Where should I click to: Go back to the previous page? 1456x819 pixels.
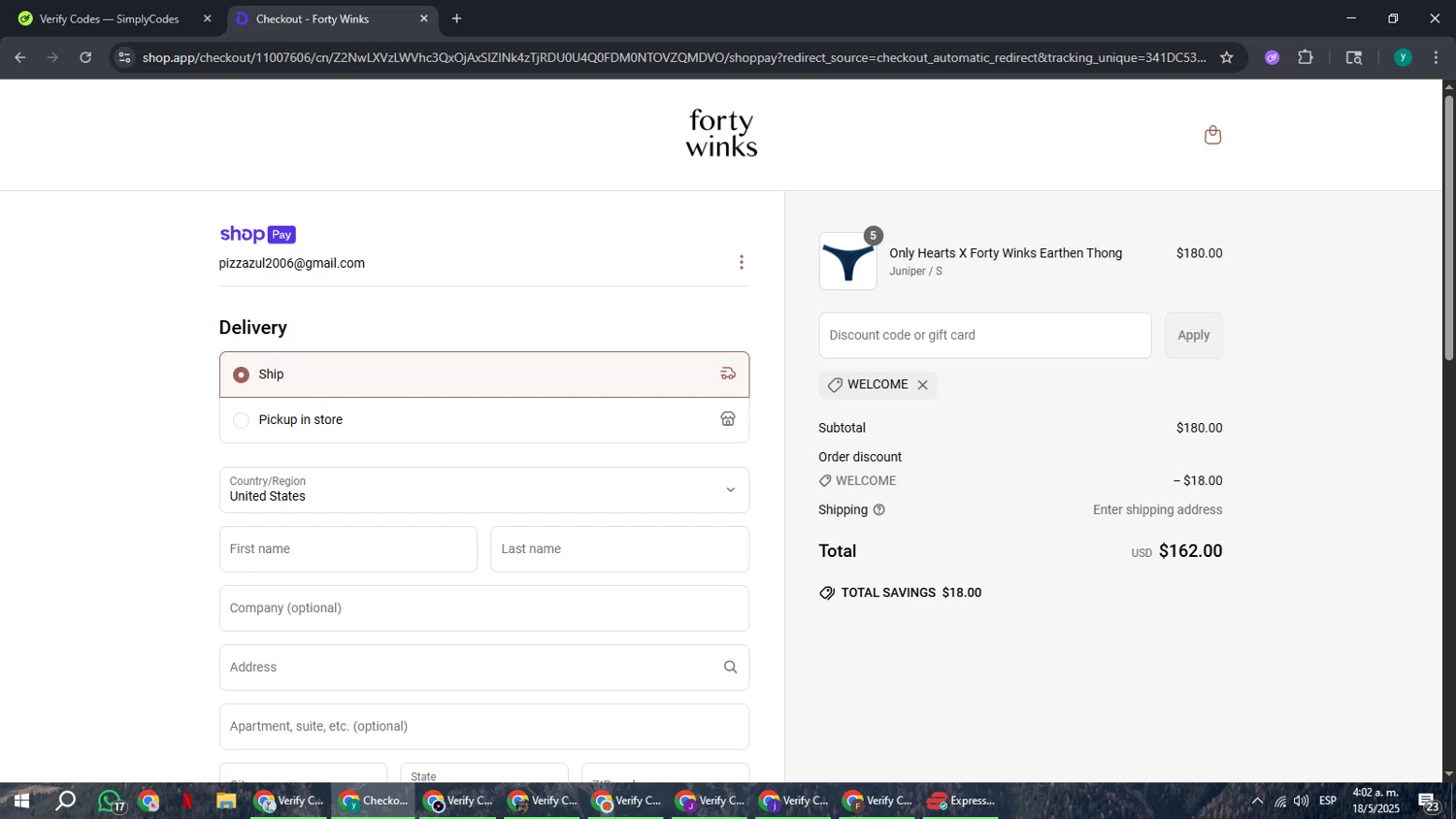tap(20, 57)
